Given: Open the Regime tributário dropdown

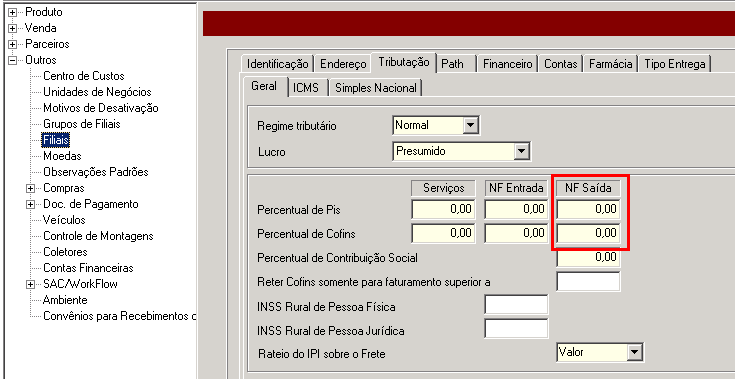Looking at the screenshot, I should 470,126.
